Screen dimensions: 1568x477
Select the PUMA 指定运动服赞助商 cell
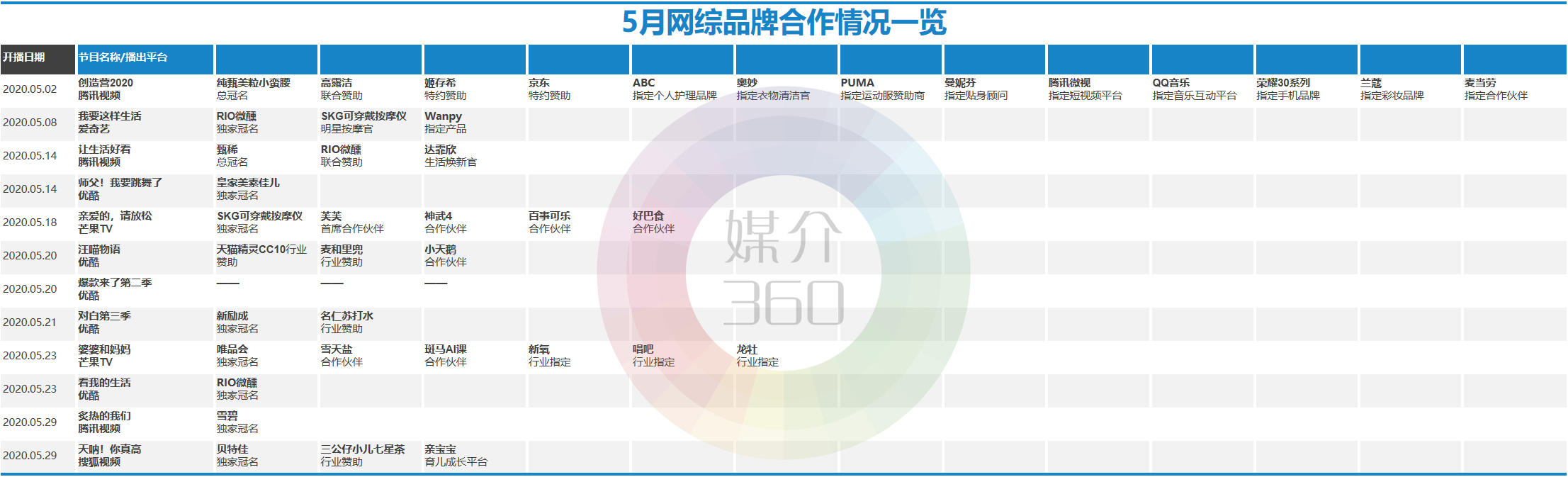pos(891,89)
